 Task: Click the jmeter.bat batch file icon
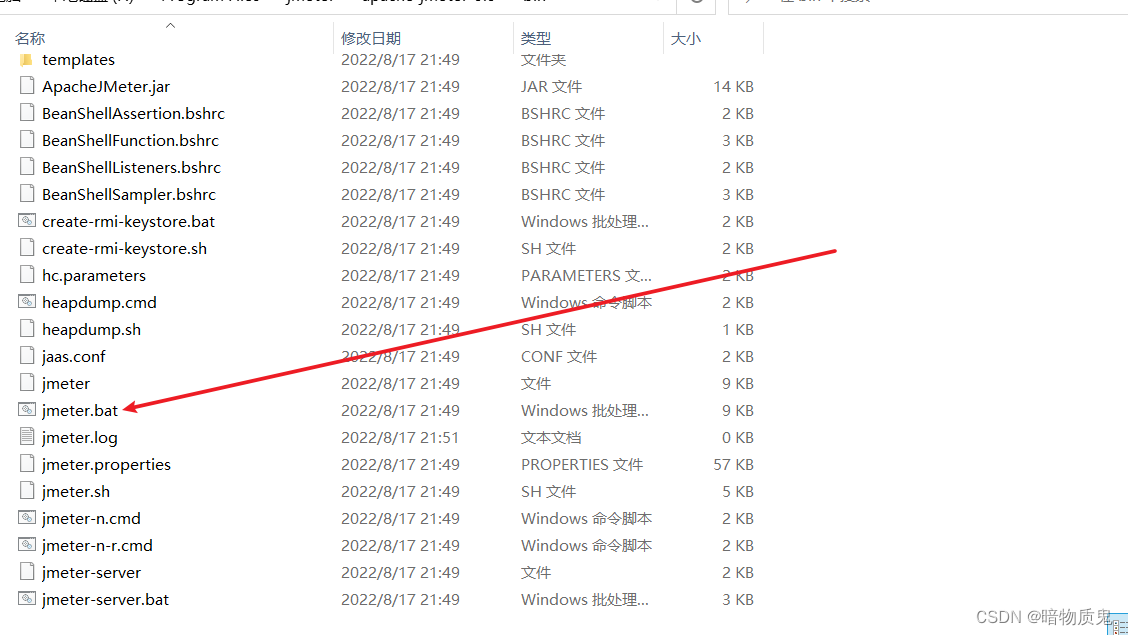pos(27,410)
